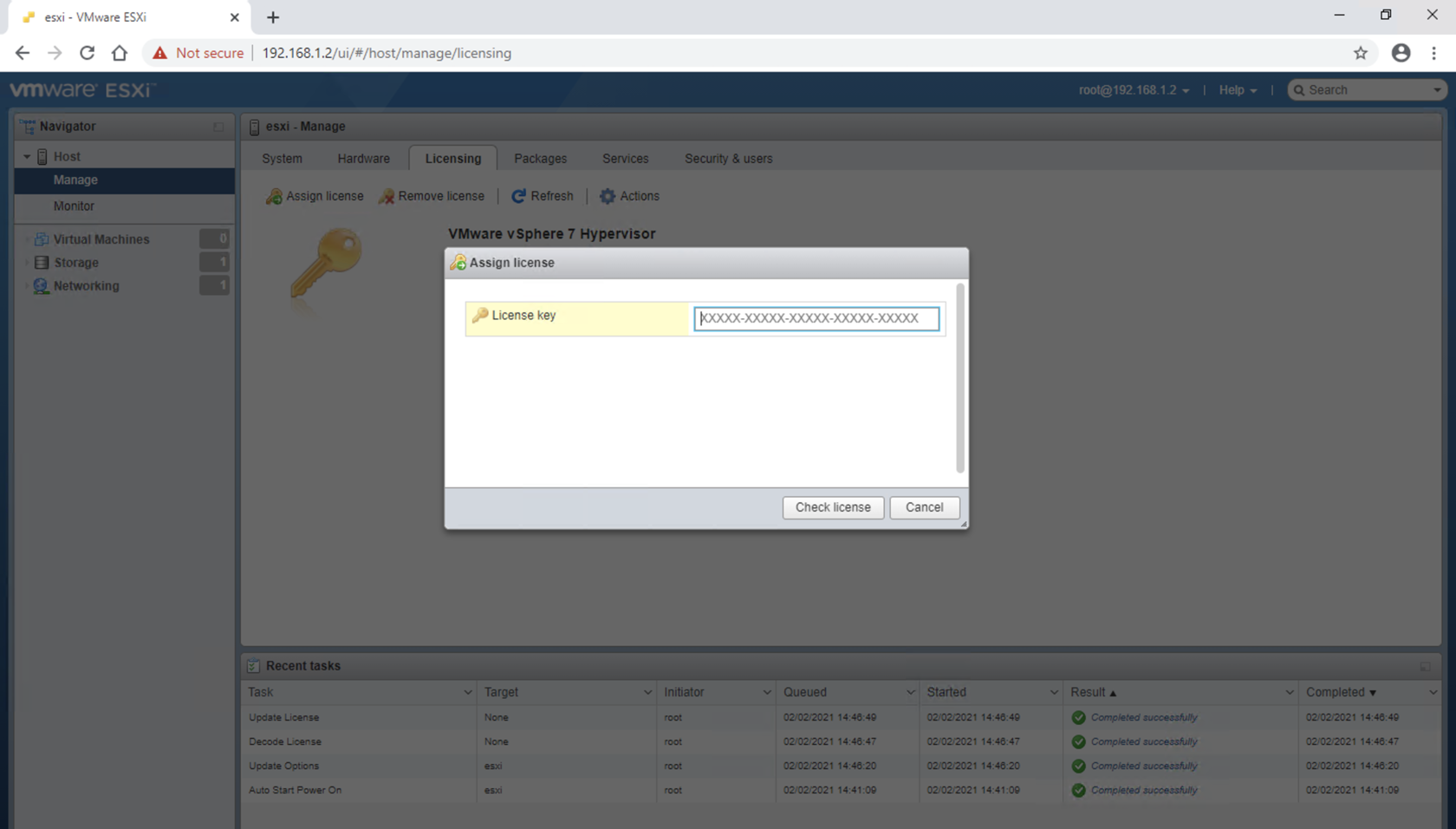Click the Not secure warning icon
The height and width of the screenshot is (829, 1456).
click(159, 53)
